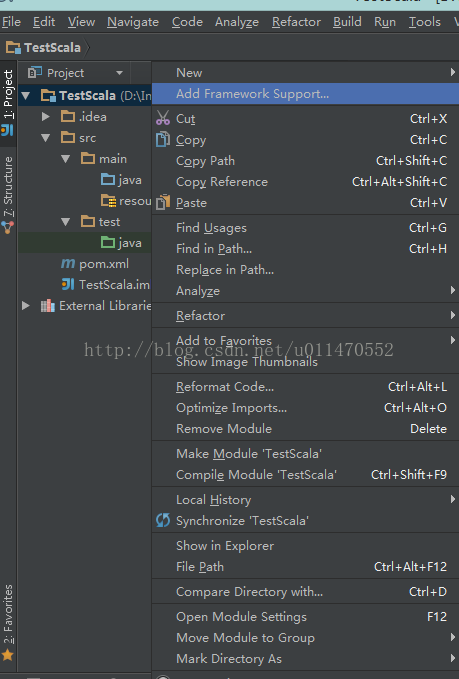Open Move Module to Group submenu
The image size is (459, 679).
[x=305, y=637]
